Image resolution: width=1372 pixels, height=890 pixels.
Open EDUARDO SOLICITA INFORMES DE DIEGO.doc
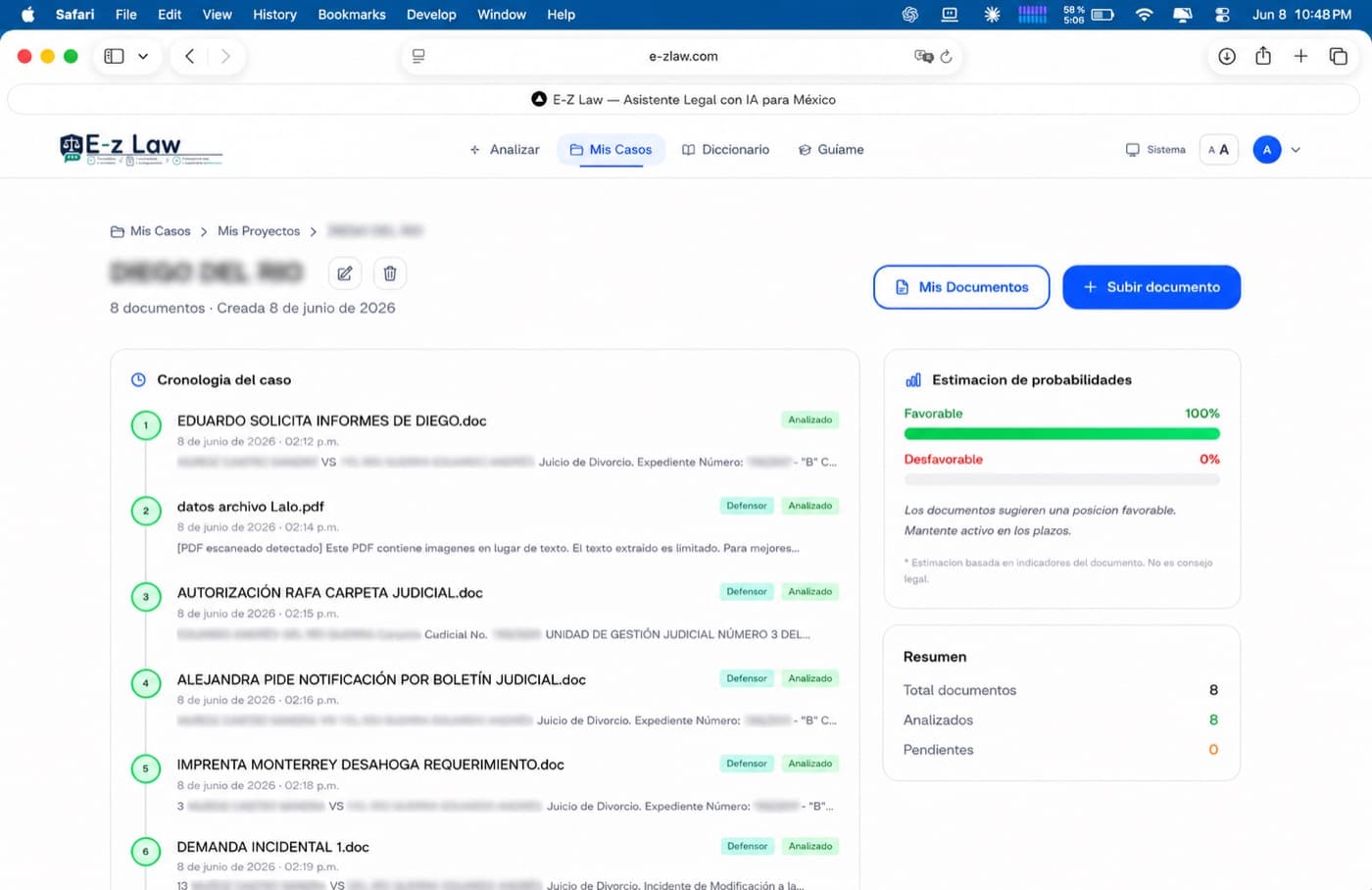point(331,420)
